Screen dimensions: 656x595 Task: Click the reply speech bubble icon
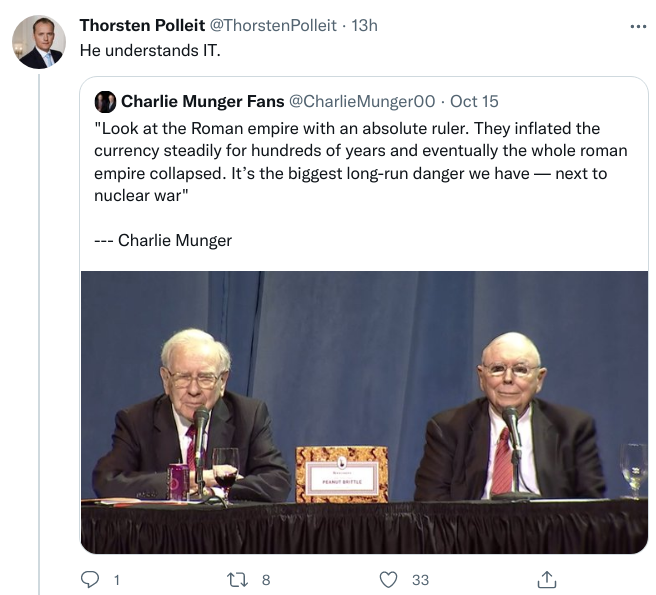click(90, 578)
